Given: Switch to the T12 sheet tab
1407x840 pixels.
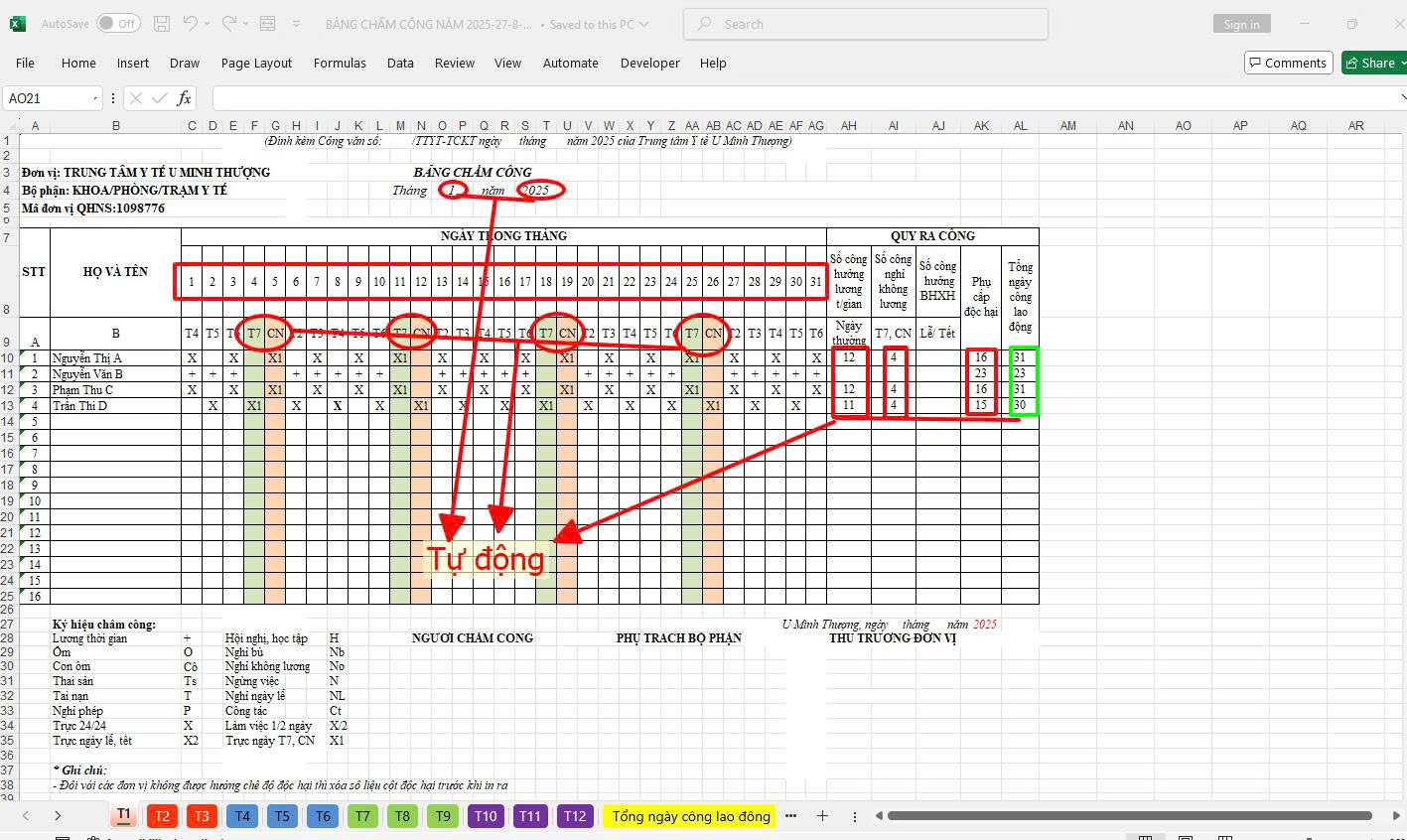Looking at the screenshot, I should (574, 816).
